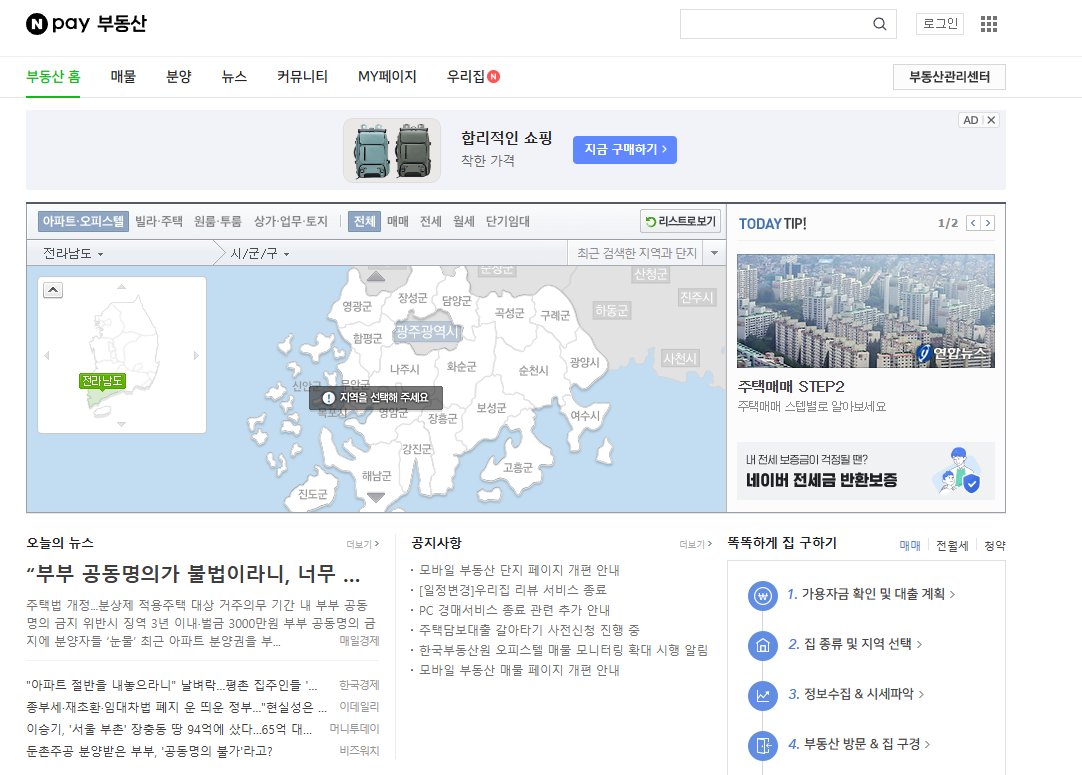Open the 뉴스 menu
1082x775 pixels.
point(234,77)
